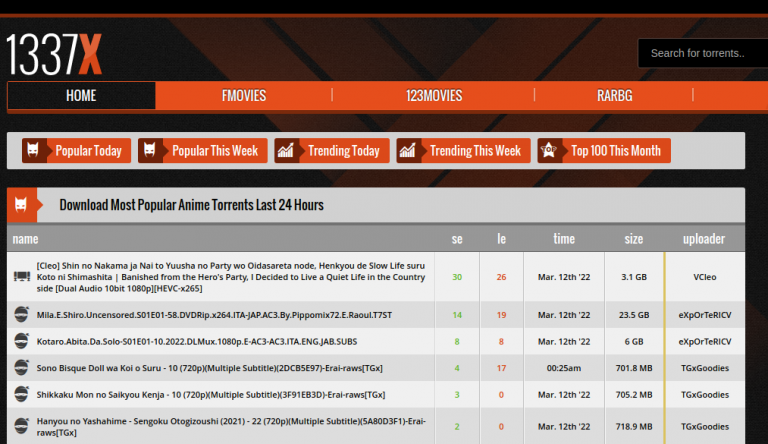Switch to the FMOVIES navigation tab
Image resolution: width=768 pixels, height=444 pixels.
244,96
